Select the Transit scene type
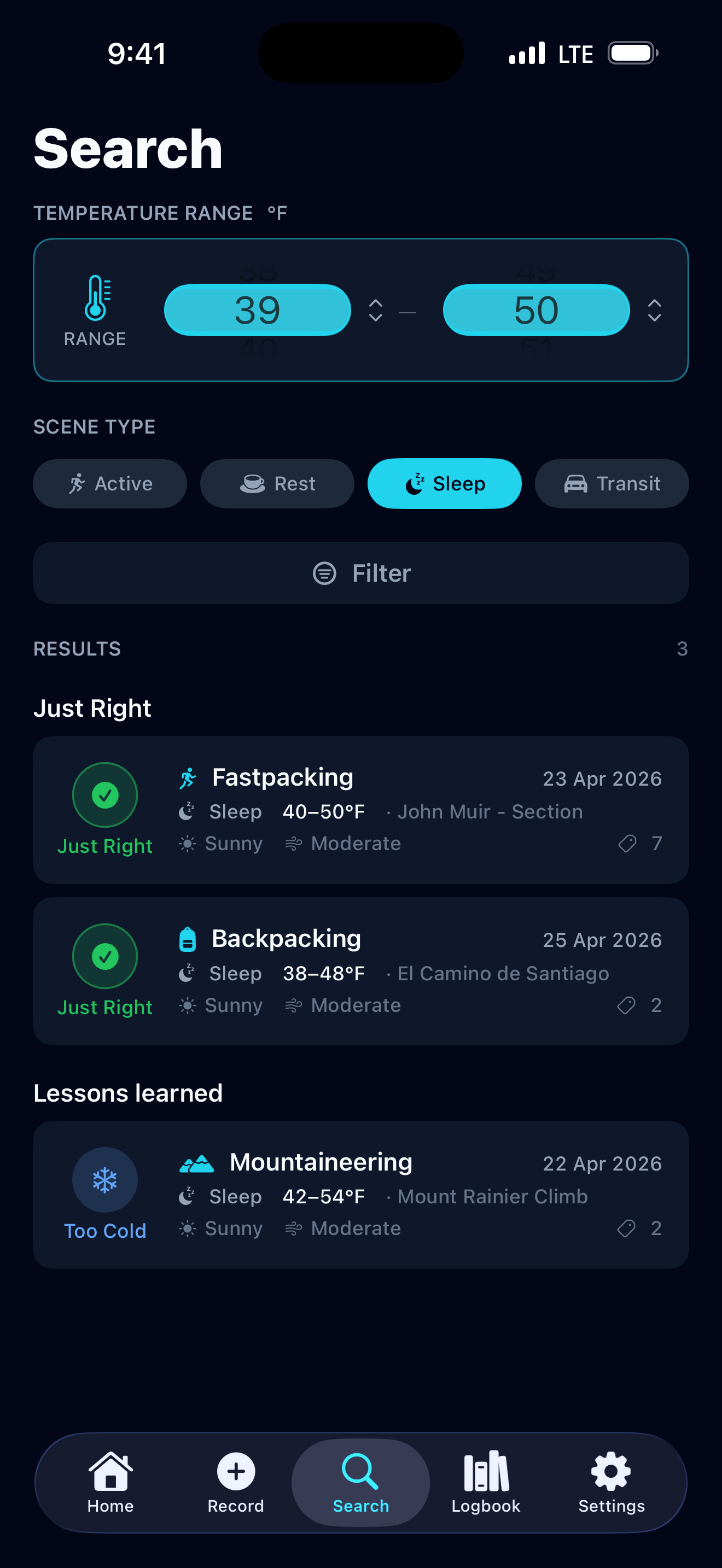This screenshot has height=1568, width=722. (611, 484)
